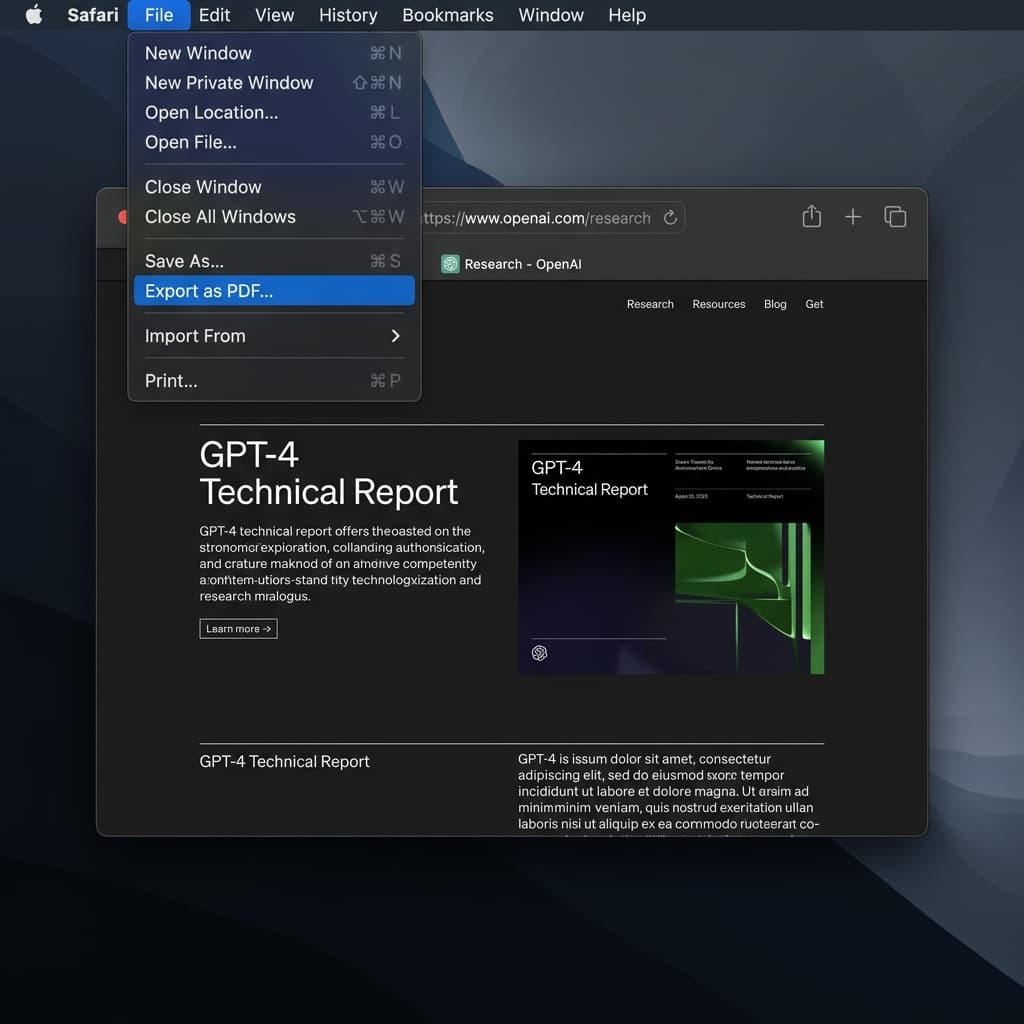Open the History menu
1024x1024 pixels.
pyautogui.click(x=347, y=15)
